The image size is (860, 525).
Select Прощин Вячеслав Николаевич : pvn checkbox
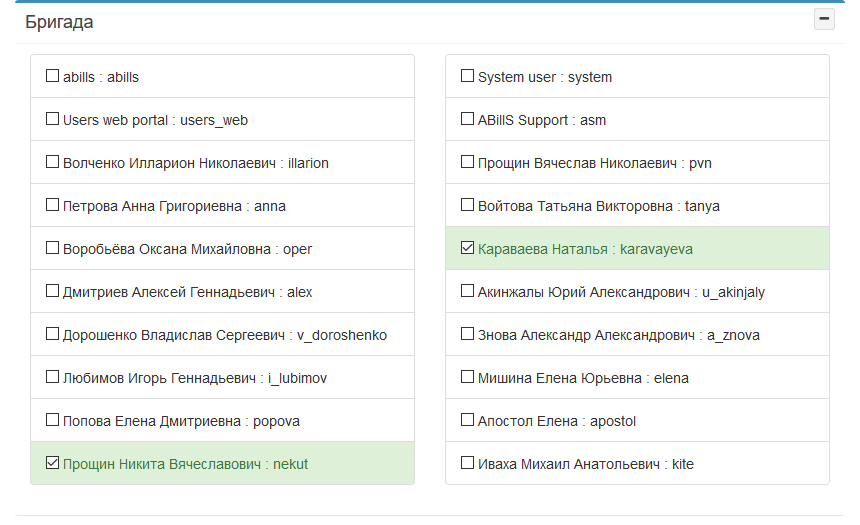click(467, 162)
